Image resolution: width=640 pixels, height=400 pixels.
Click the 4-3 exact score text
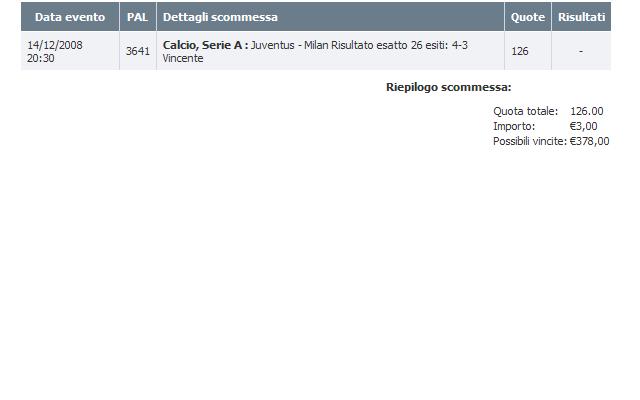pos(460,45)
